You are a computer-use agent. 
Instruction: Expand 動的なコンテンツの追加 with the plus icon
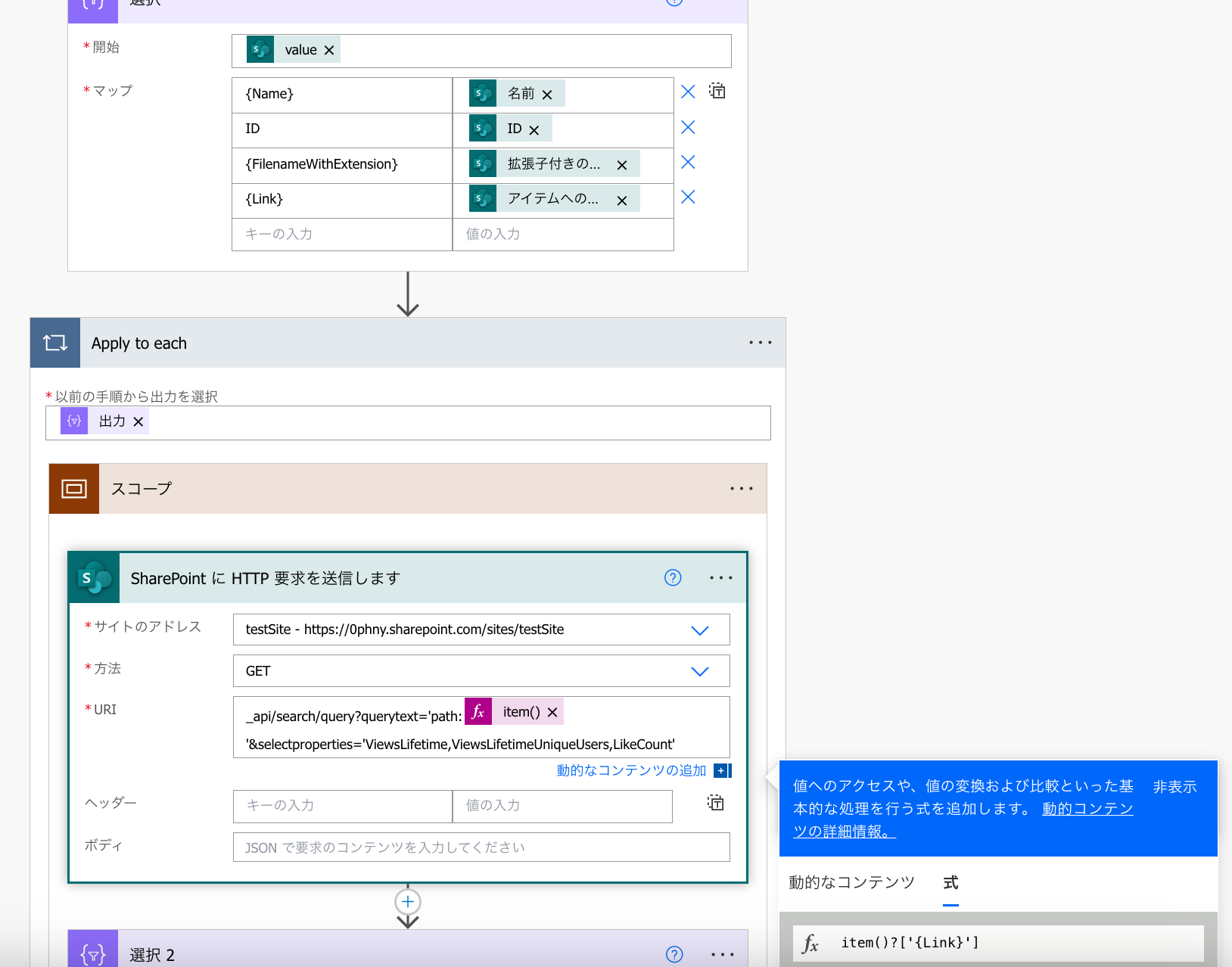[722, 770]
